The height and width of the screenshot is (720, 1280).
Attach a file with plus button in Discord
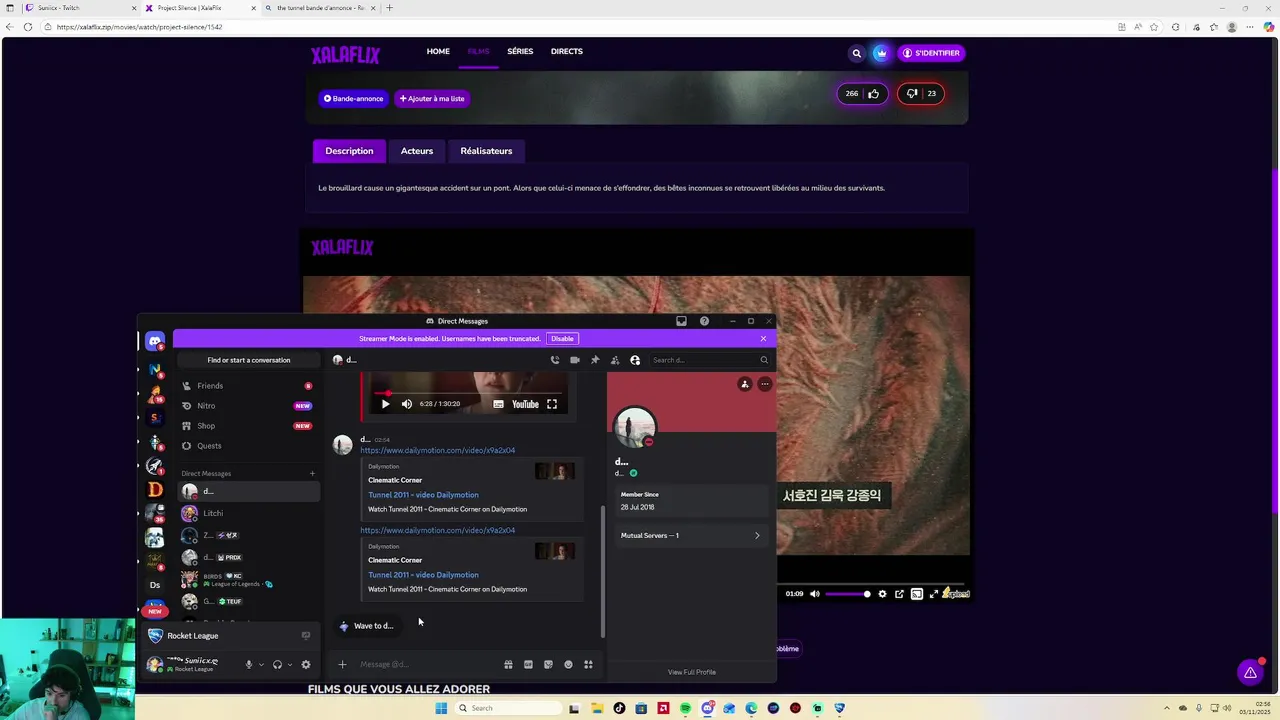click(342, 664)
